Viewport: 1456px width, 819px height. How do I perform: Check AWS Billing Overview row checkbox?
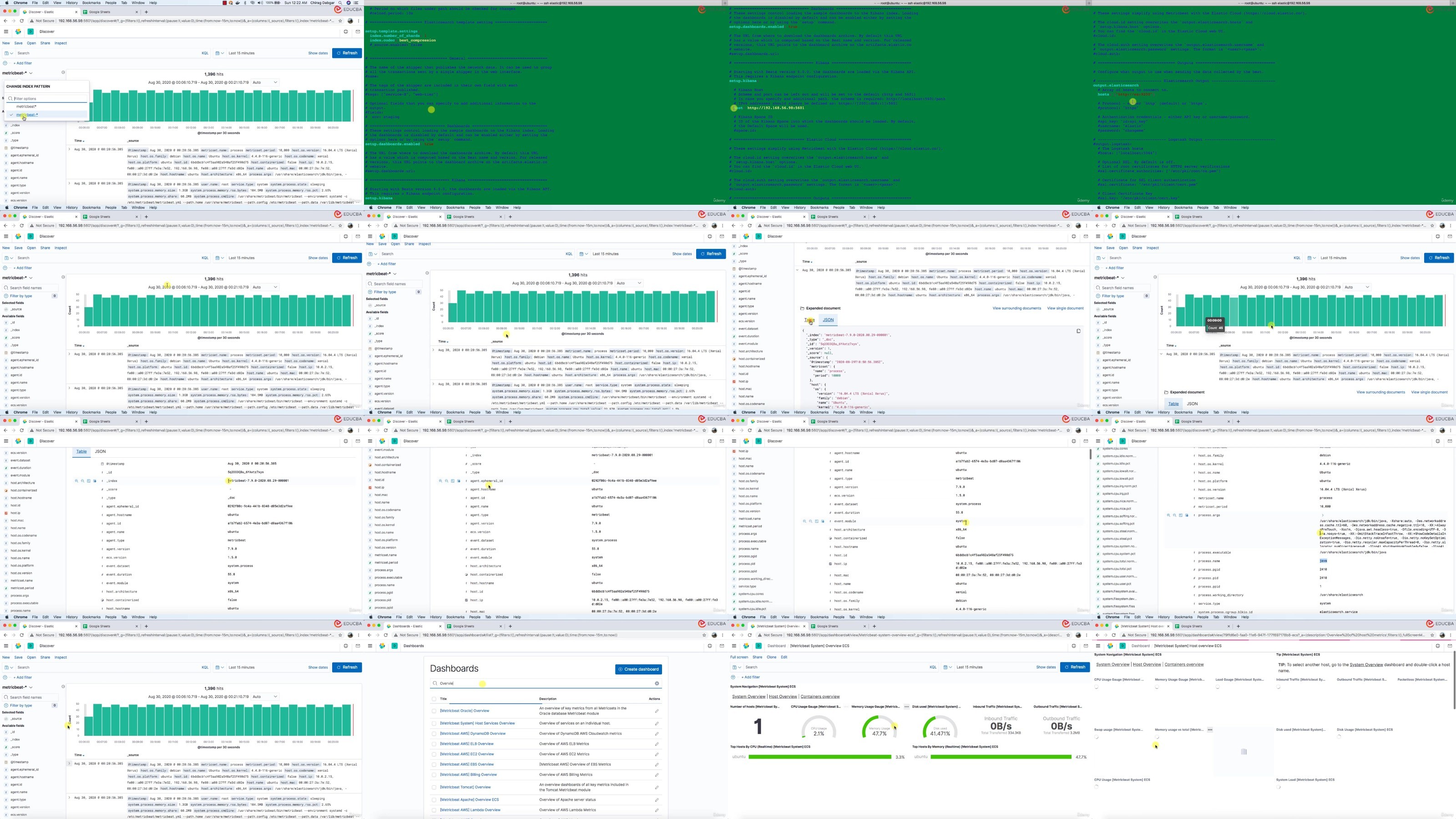pos(434,775)
